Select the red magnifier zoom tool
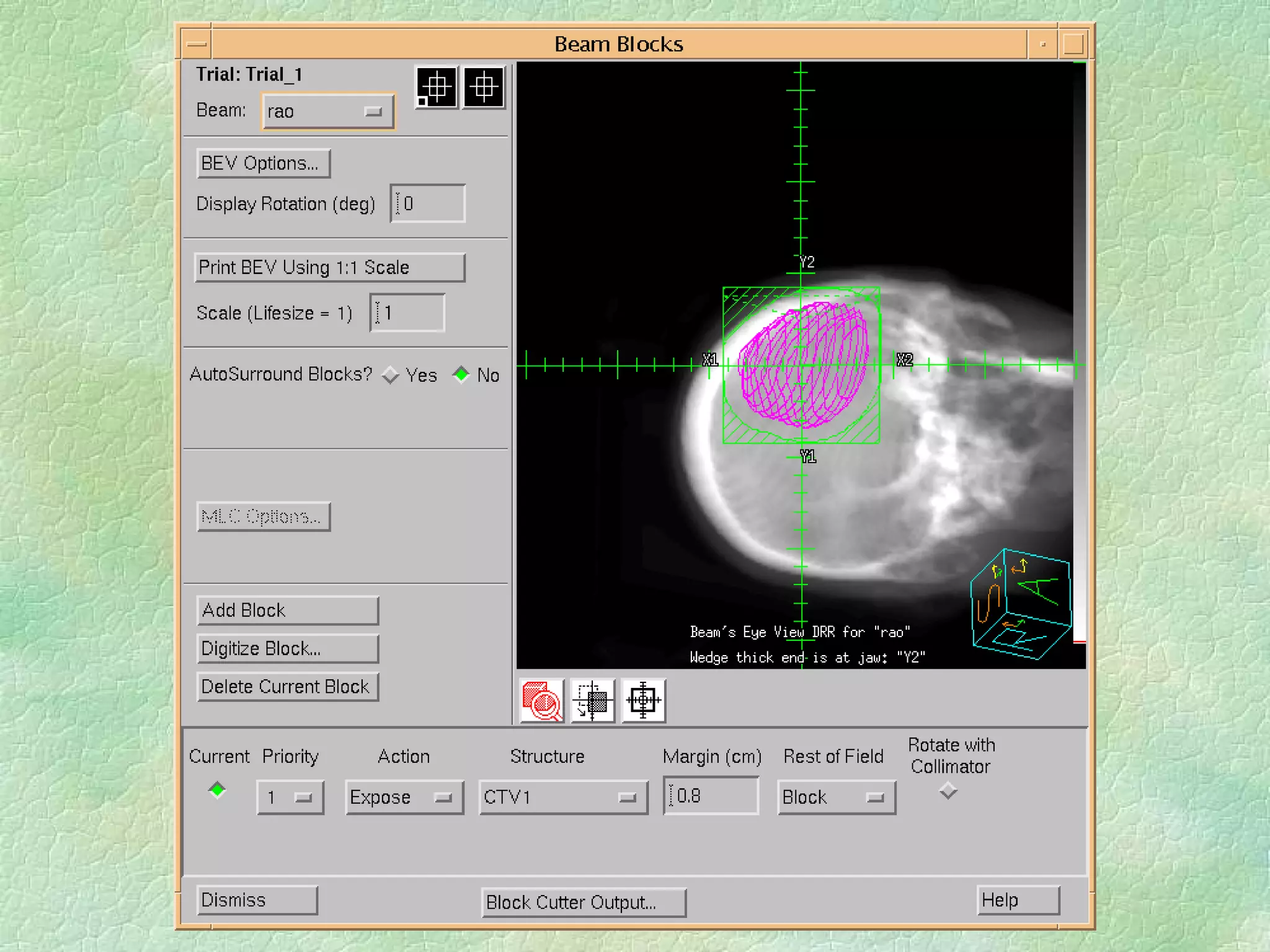1270x952 pixels. (x=541, y=701)
